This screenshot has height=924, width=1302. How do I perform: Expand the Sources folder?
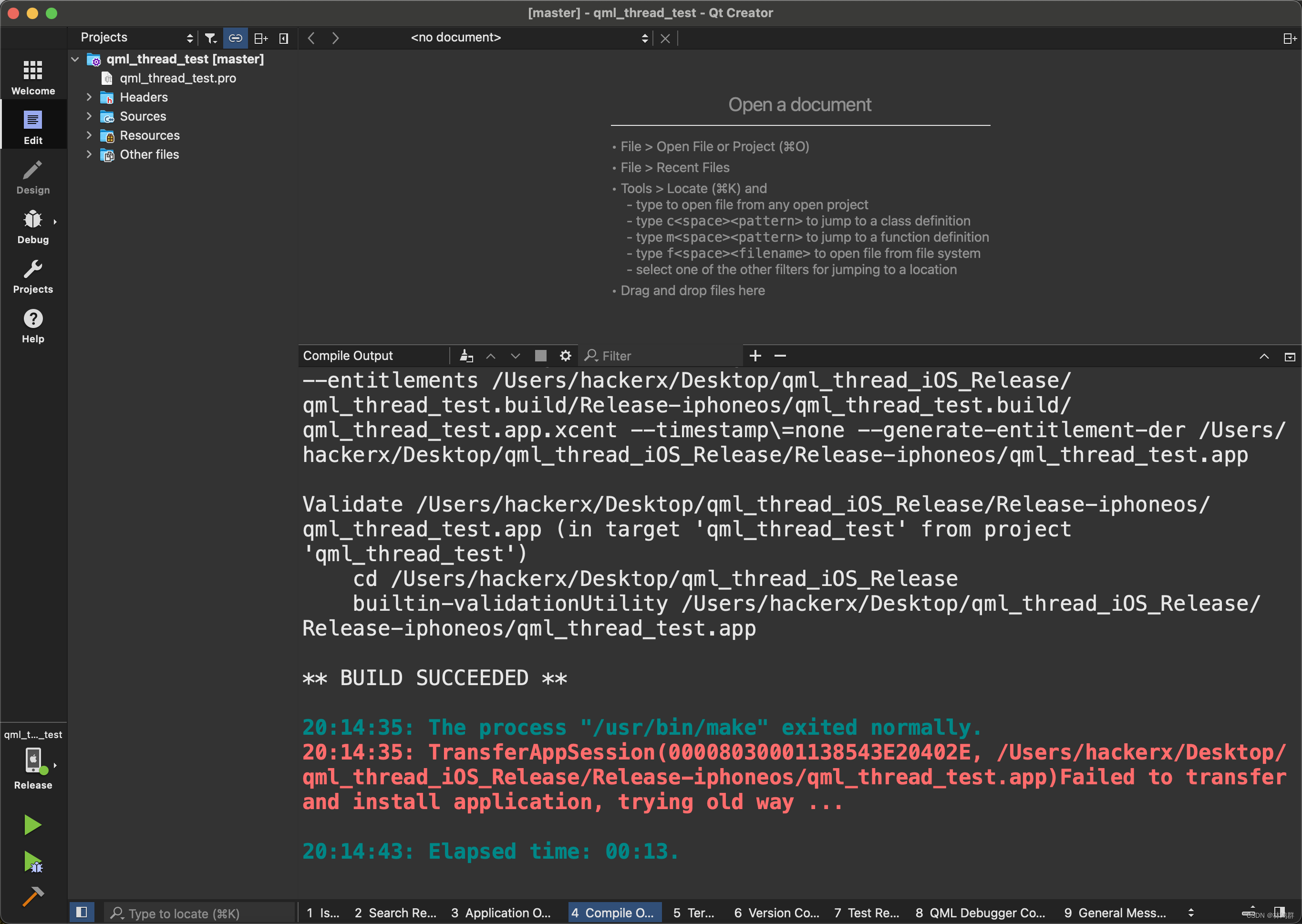[x=89, y=116]
